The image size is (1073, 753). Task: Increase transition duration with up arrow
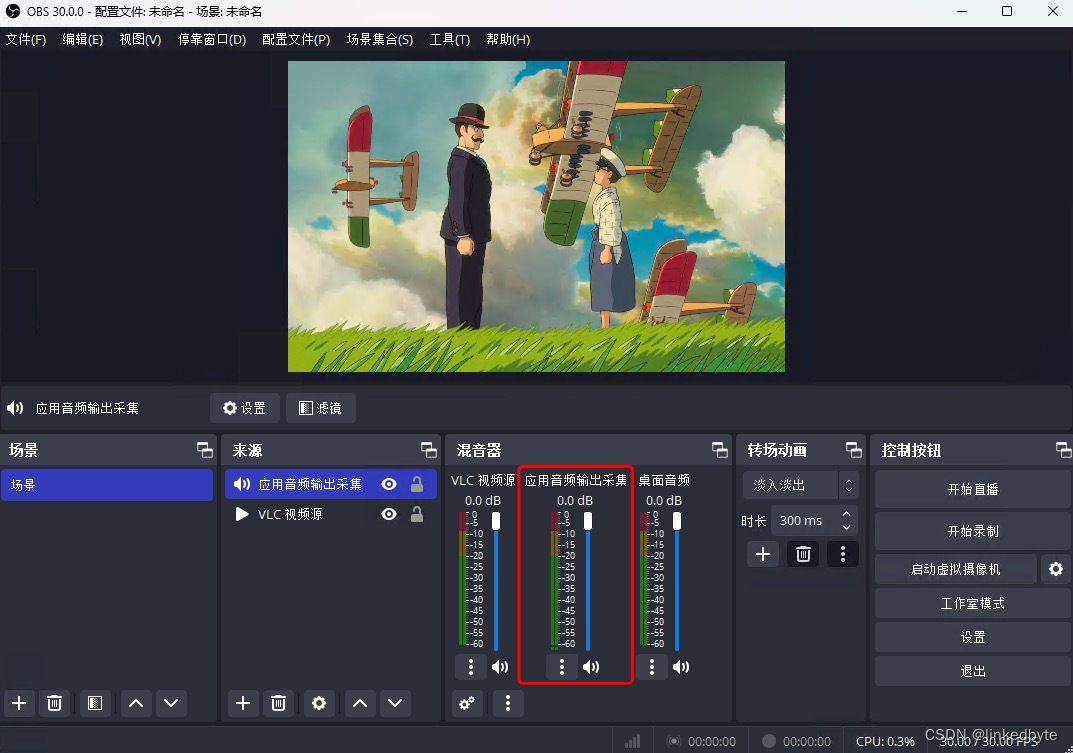click(x=846, y=513)
